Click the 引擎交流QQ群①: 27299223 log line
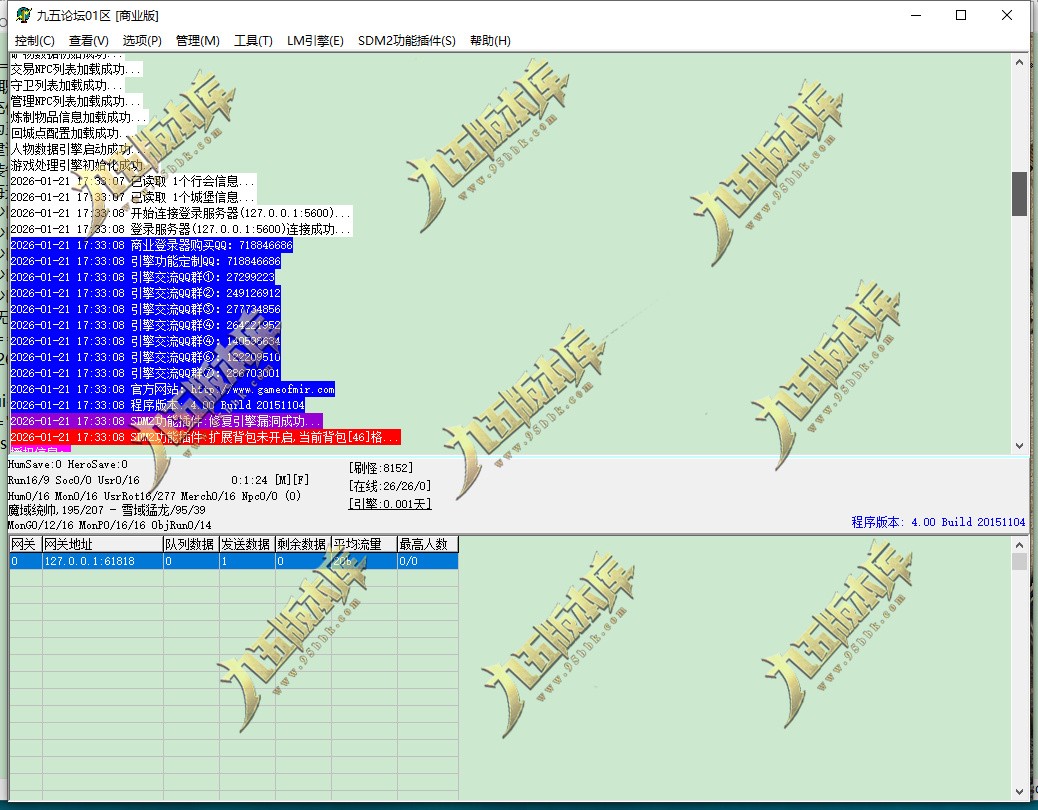 coord(142,277)
